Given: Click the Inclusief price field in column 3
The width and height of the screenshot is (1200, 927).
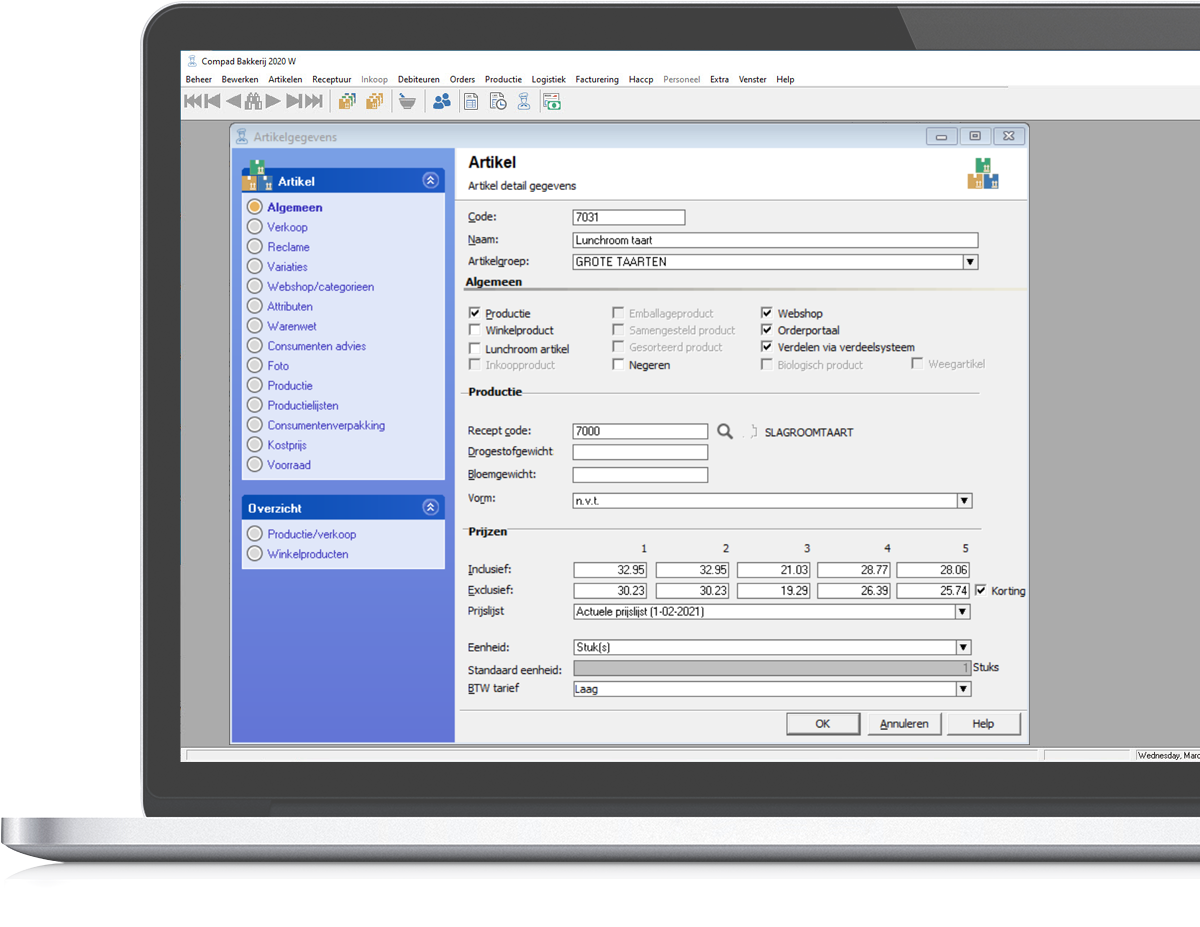Looking at the screenshot, I should pos(773,570).
